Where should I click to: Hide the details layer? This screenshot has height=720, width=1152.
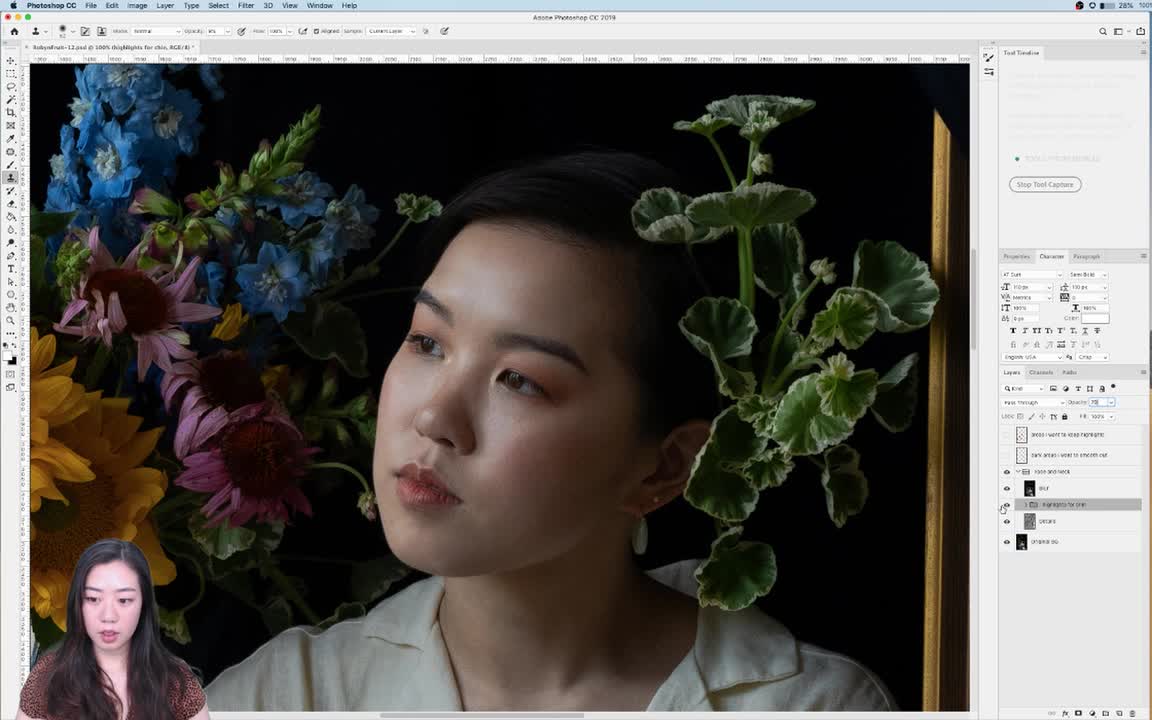click(1007, 521)
